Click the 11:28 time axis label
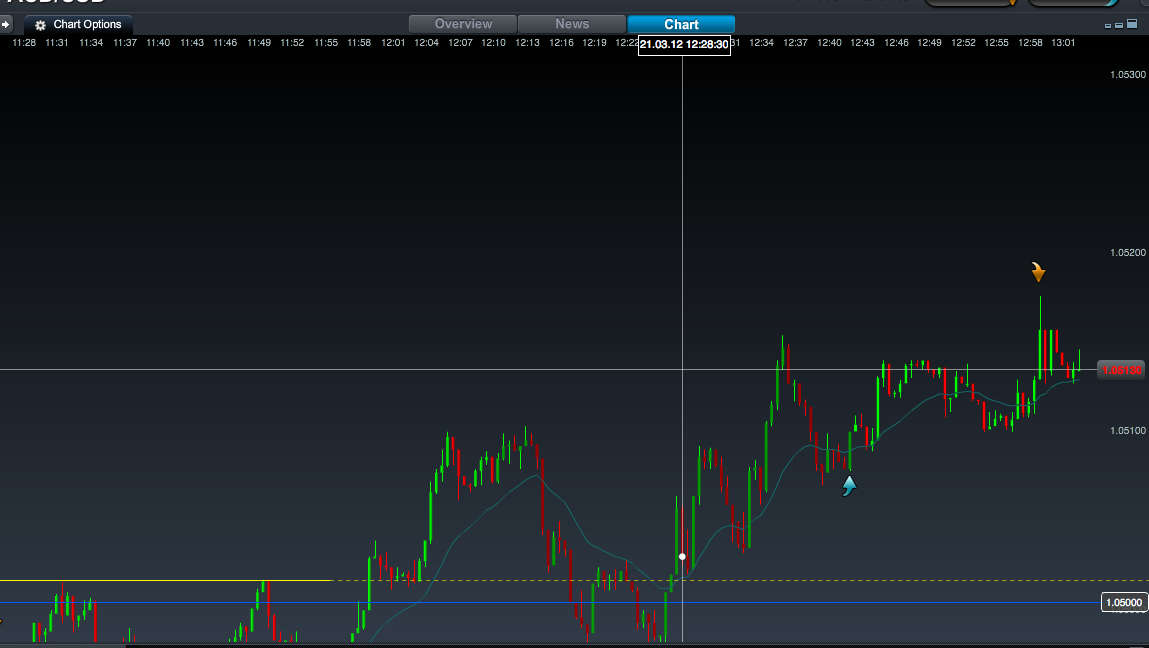 [24, 43]
